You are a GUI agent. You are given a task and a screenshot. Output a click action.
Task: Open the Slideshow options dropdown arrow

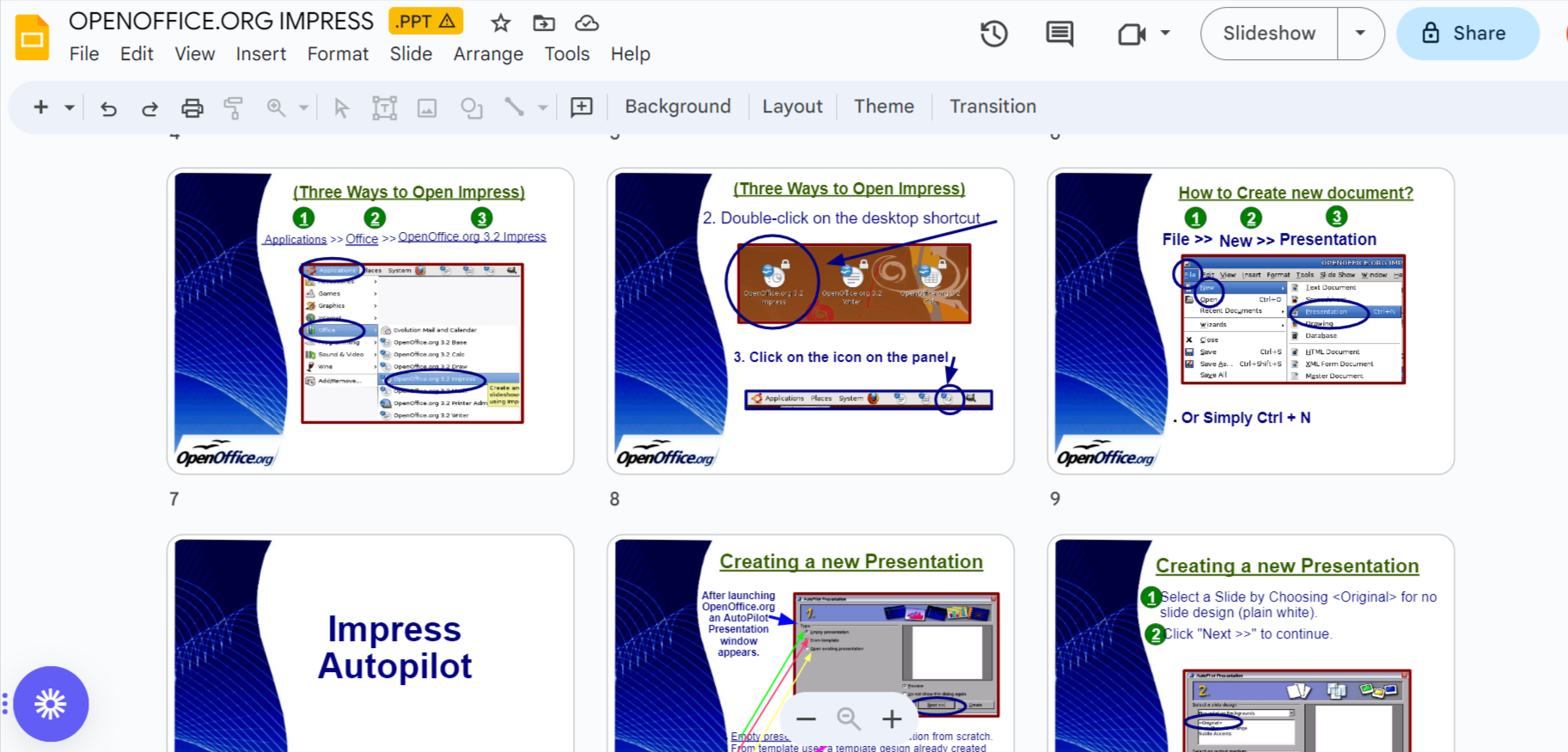pyautogui.click(x=1360, y=34)
